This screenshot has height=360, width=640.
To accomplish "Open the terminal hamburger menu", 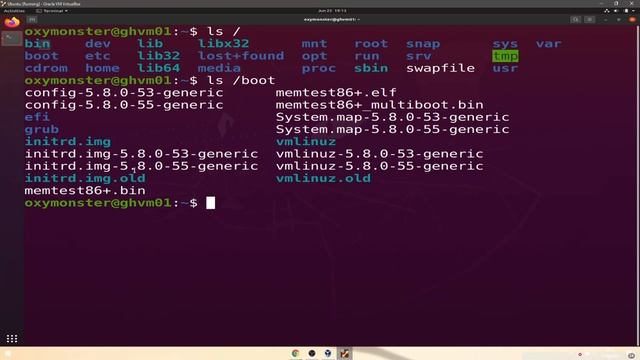I will click(589, 19).
